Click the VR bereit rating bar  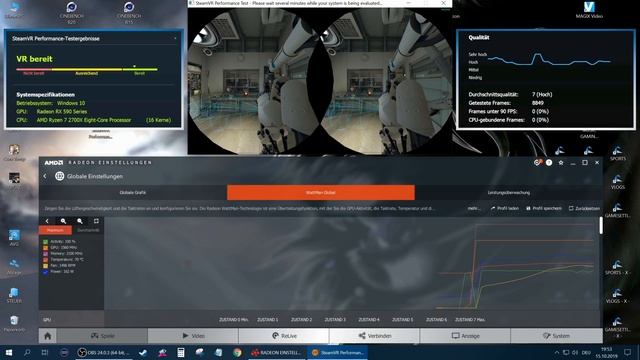tap(87, 69)
